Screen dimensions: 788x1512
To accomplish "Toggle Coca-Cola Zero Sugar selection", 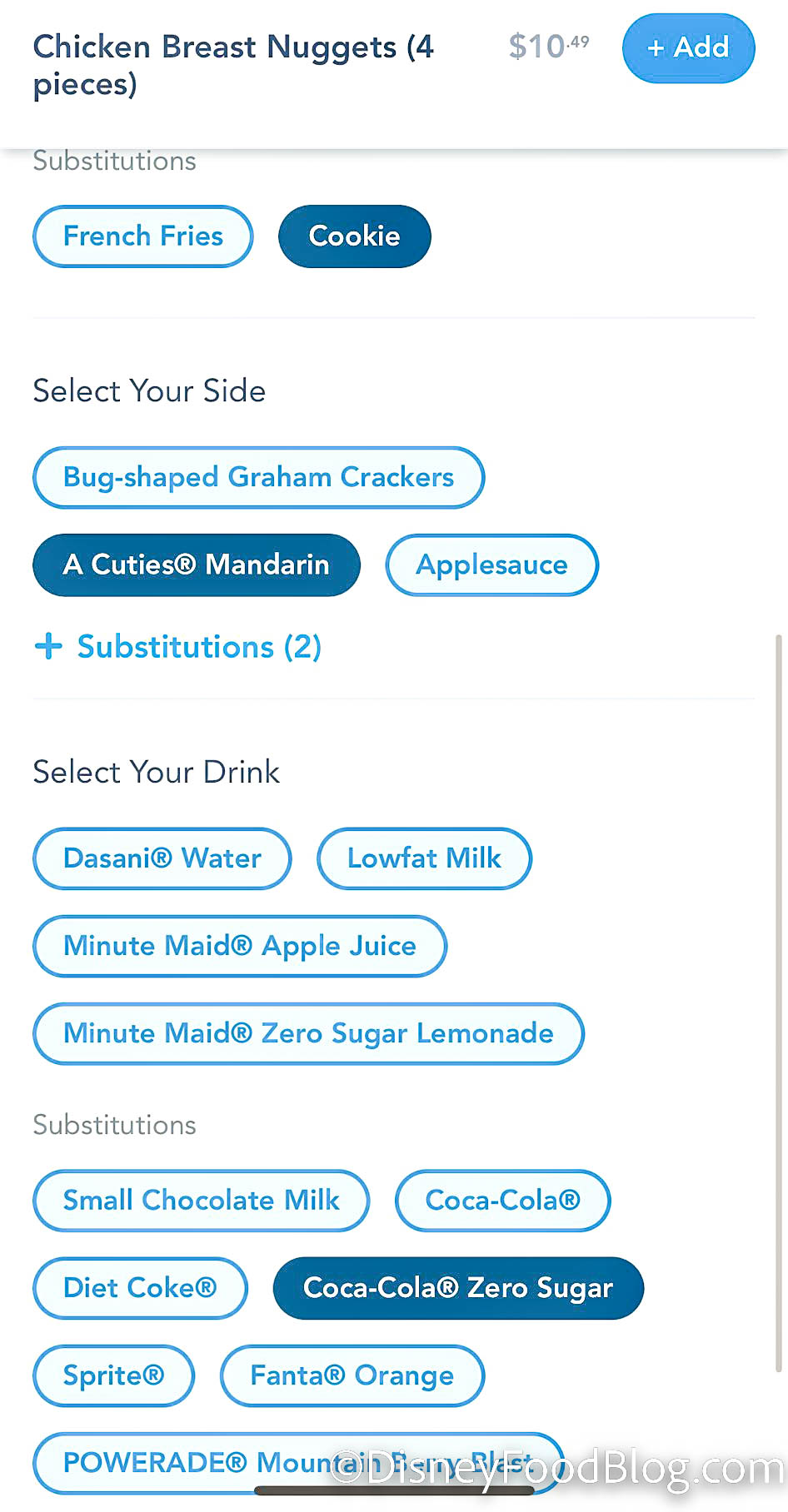I will [458, 1288].
